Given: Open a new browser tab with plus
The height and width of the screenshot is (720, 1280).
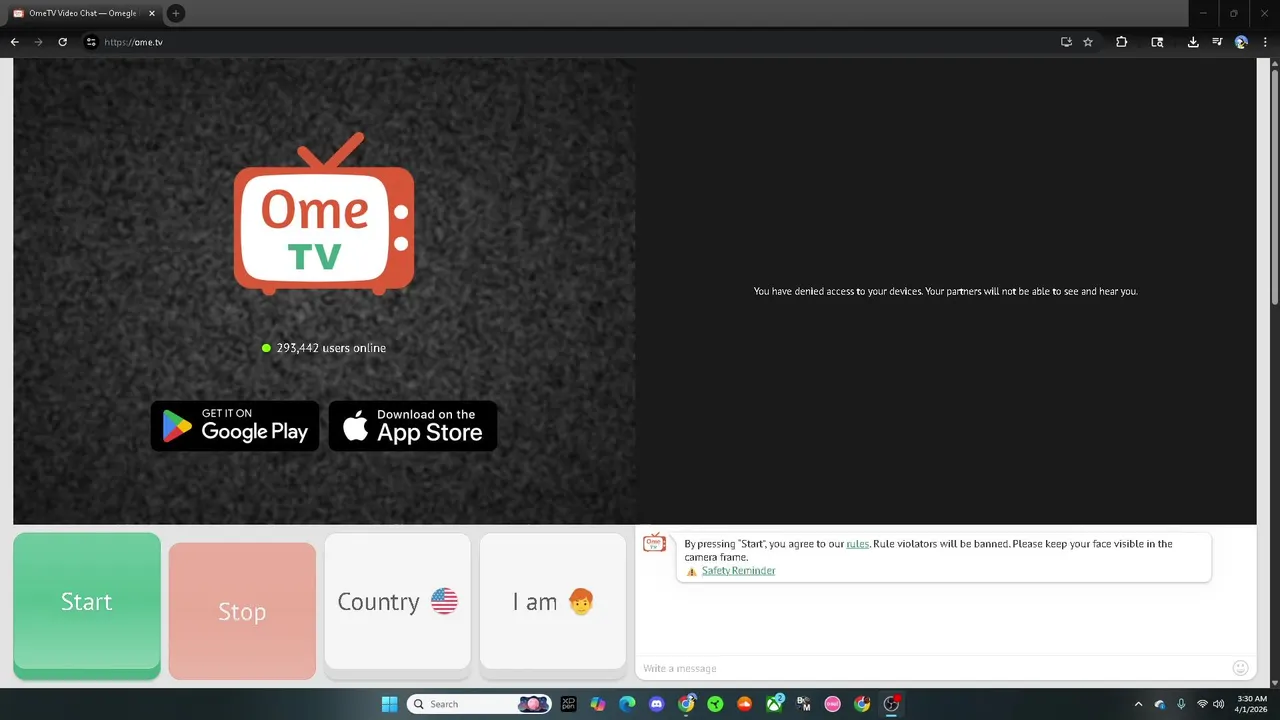Looking at the screenshot, I should [x=176, y=13].
